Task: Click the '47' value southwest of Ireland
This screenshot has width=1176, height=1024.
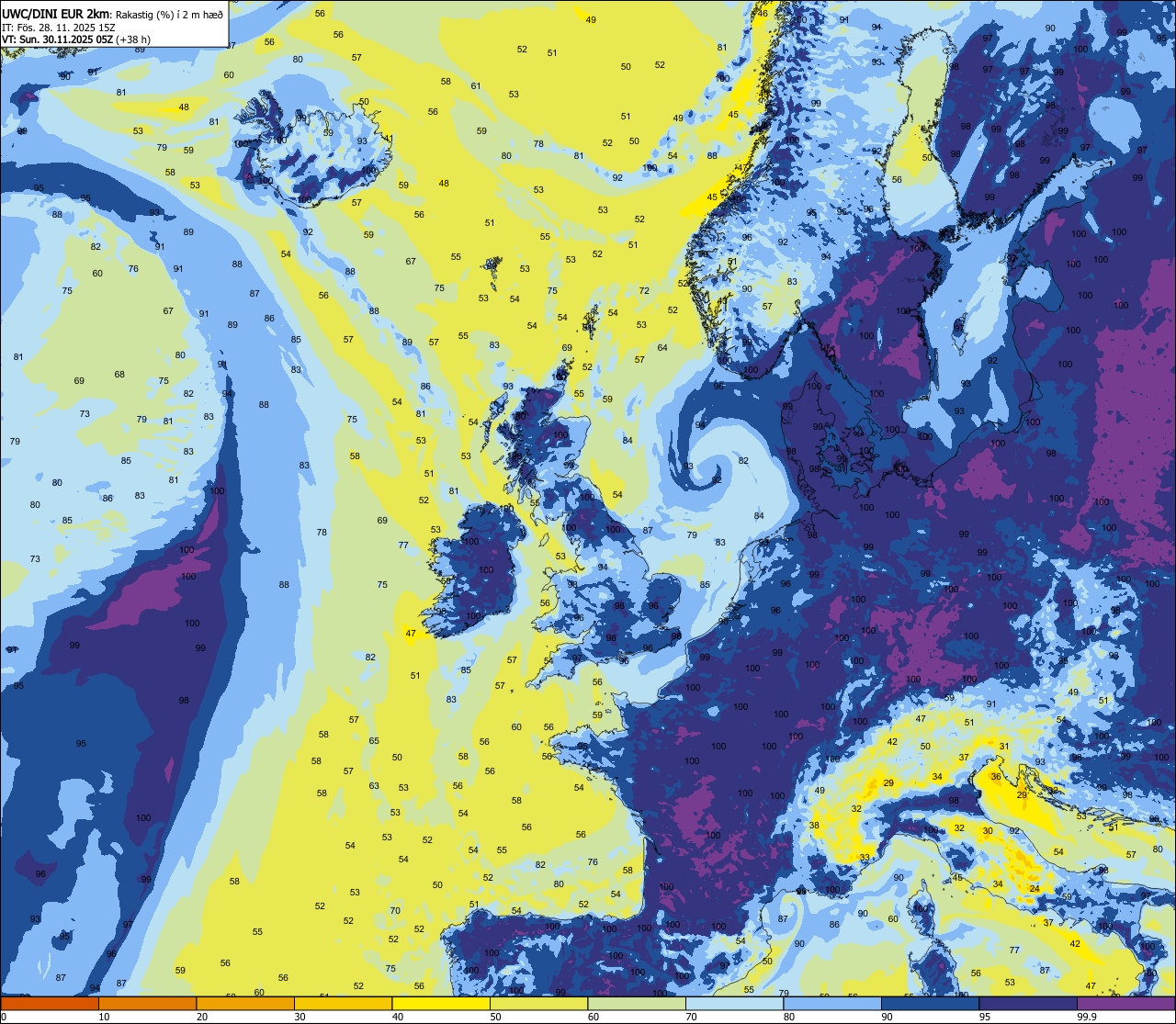Action: (411, 634)
